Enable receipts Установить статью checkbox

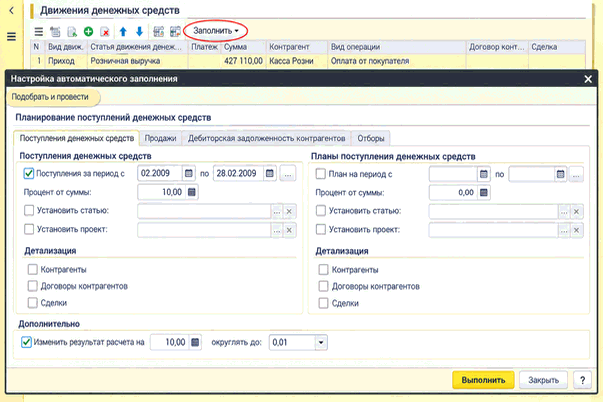coord(29,210)
